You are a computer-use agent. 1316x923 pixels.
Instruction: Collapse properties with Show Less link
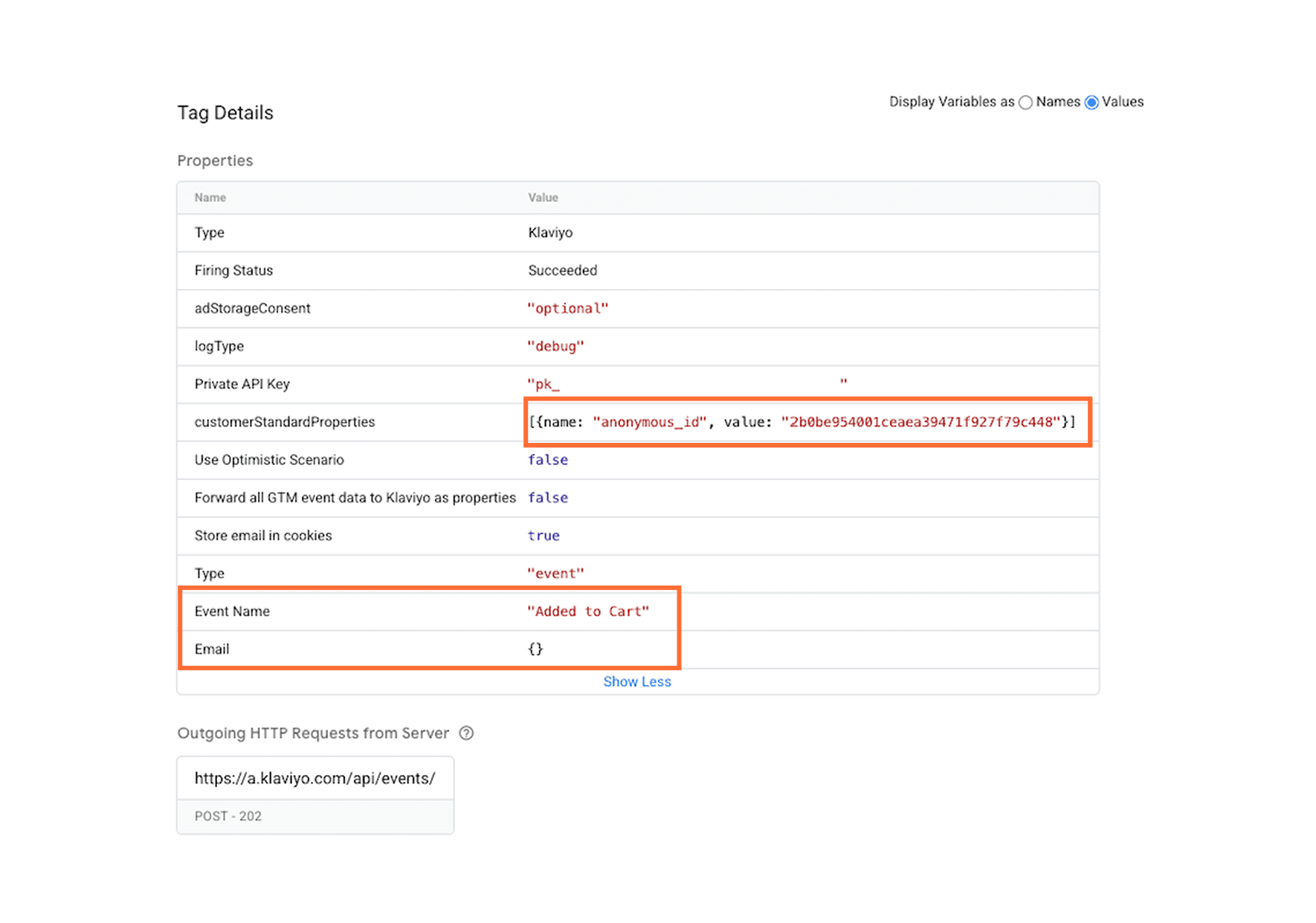636,681
